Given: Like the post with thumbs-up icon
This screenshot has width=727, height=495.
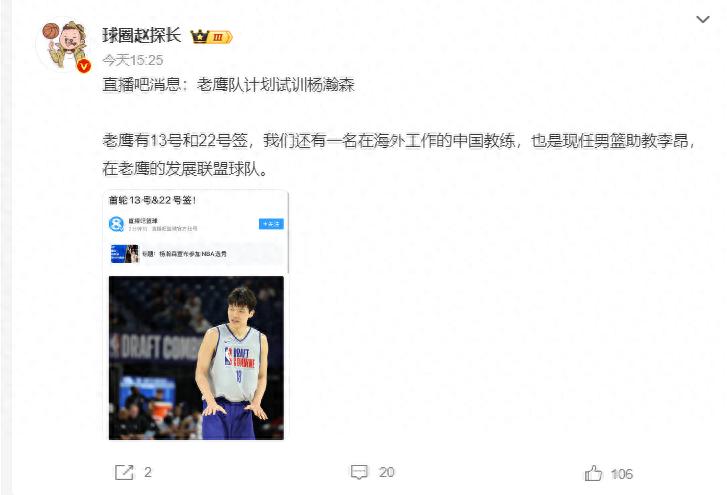Looking at the screenshot, I should pos(593,473).
